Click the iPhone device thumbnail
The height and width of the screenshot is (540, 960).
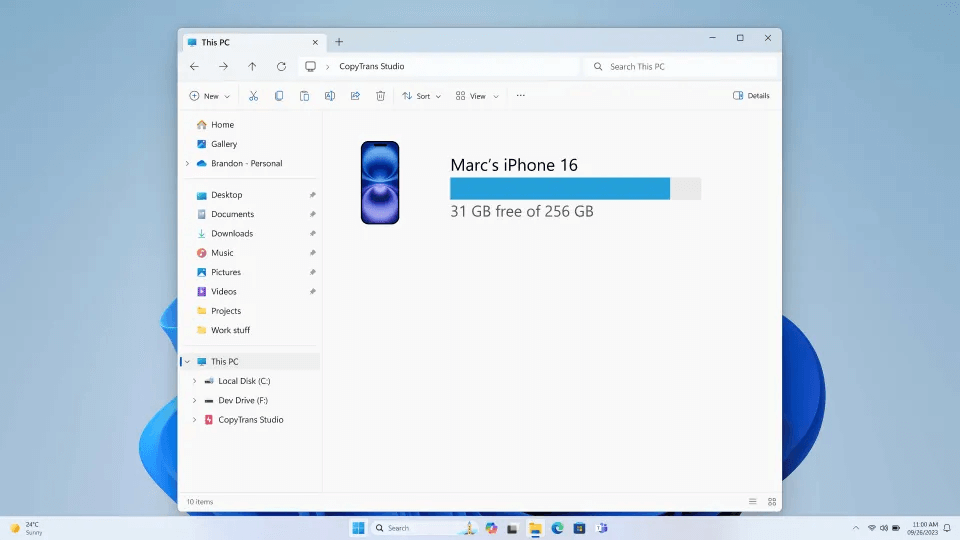pos(380,182)
